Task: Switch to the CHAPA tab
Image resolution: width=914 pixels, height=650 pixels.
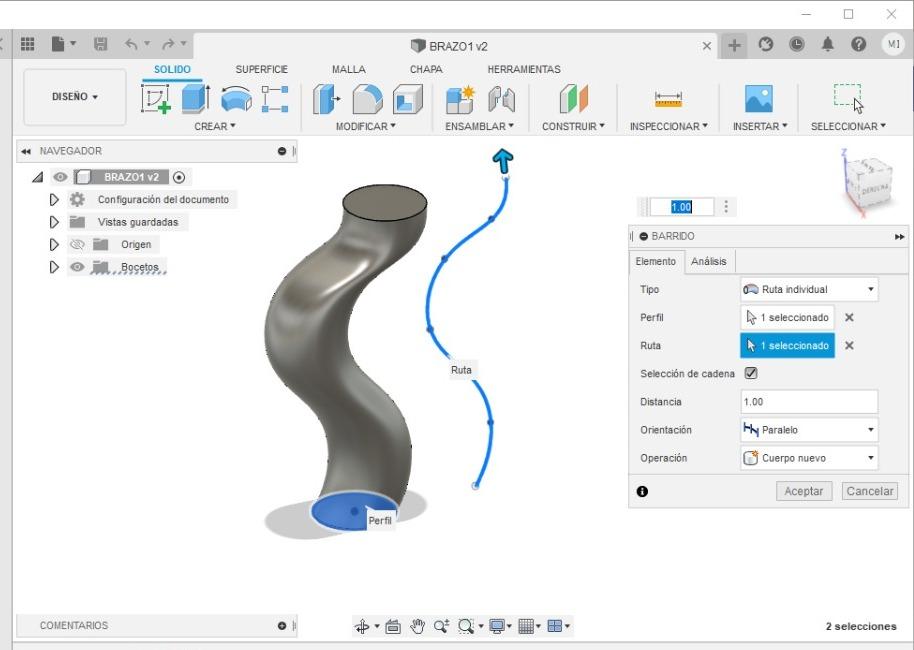Action: click(x=426, y=69)
